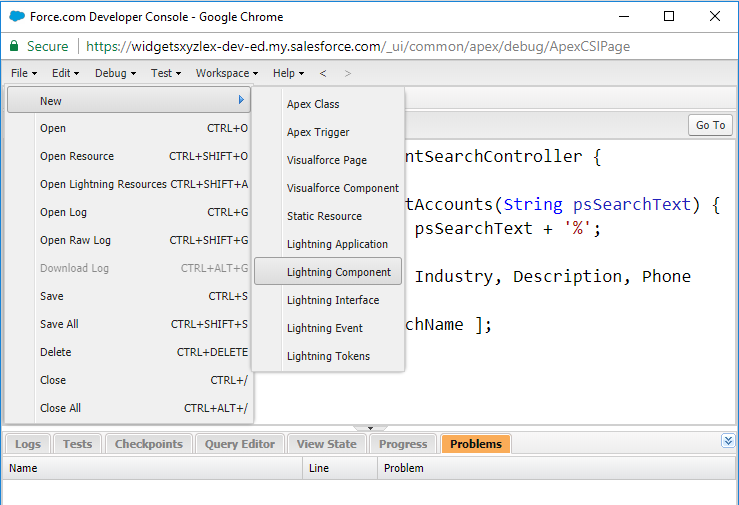The width and height of the screenshot is (739, 505).
Task: Open the Edit menu
Action: 65,73
